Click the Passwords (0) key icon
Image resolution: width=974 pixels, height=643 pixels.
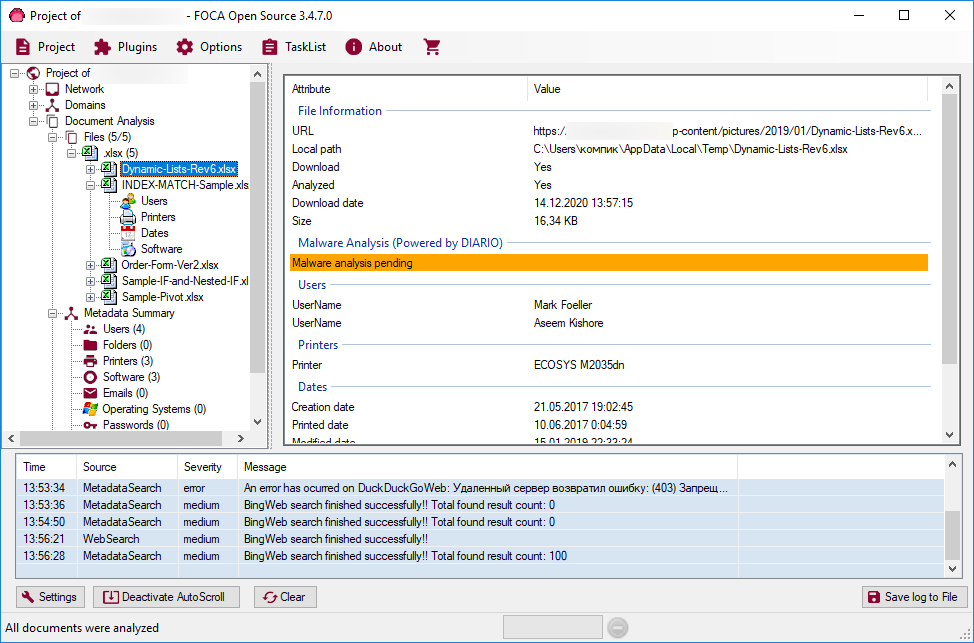pyautogui.click(x=91, y=425)
